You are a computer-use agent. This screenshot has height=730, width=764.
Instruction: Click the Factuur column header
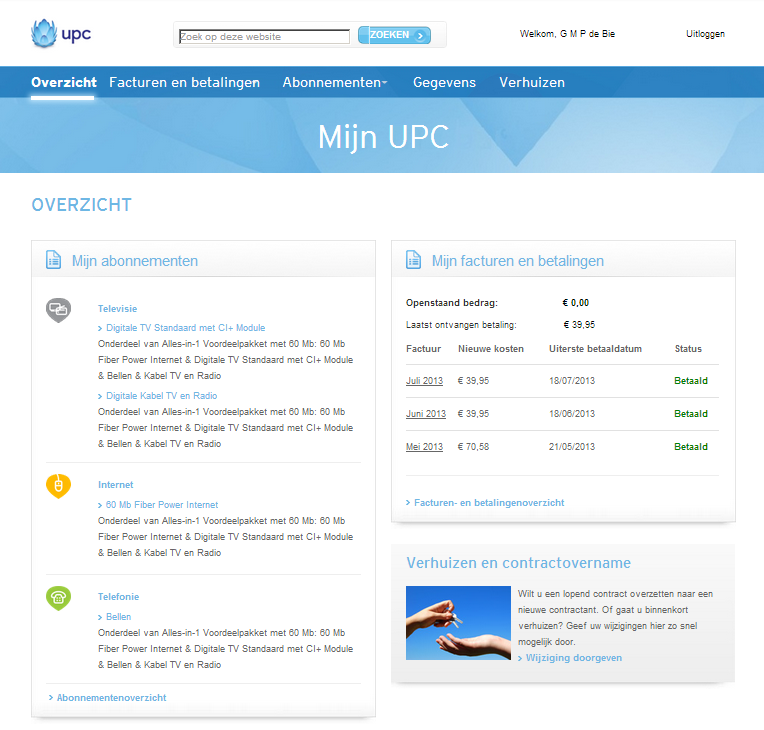(423, 349)
